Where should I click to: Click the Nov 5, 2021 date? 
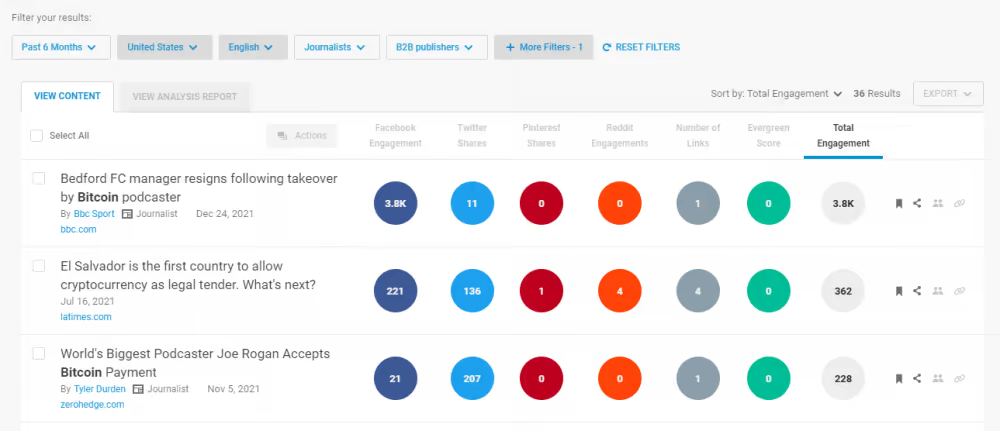coord(233,389)
